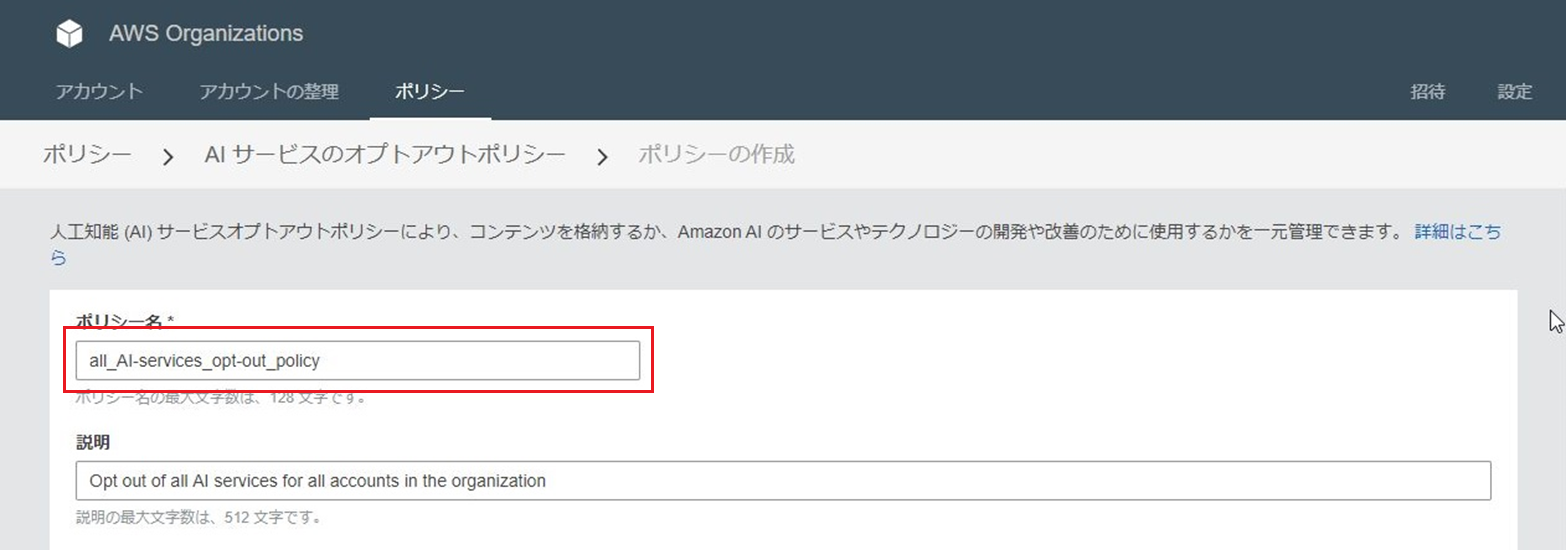The image size is (1566, 550).
Task: Select the ポリシー tab in the header
Action: tap(429, 92)
